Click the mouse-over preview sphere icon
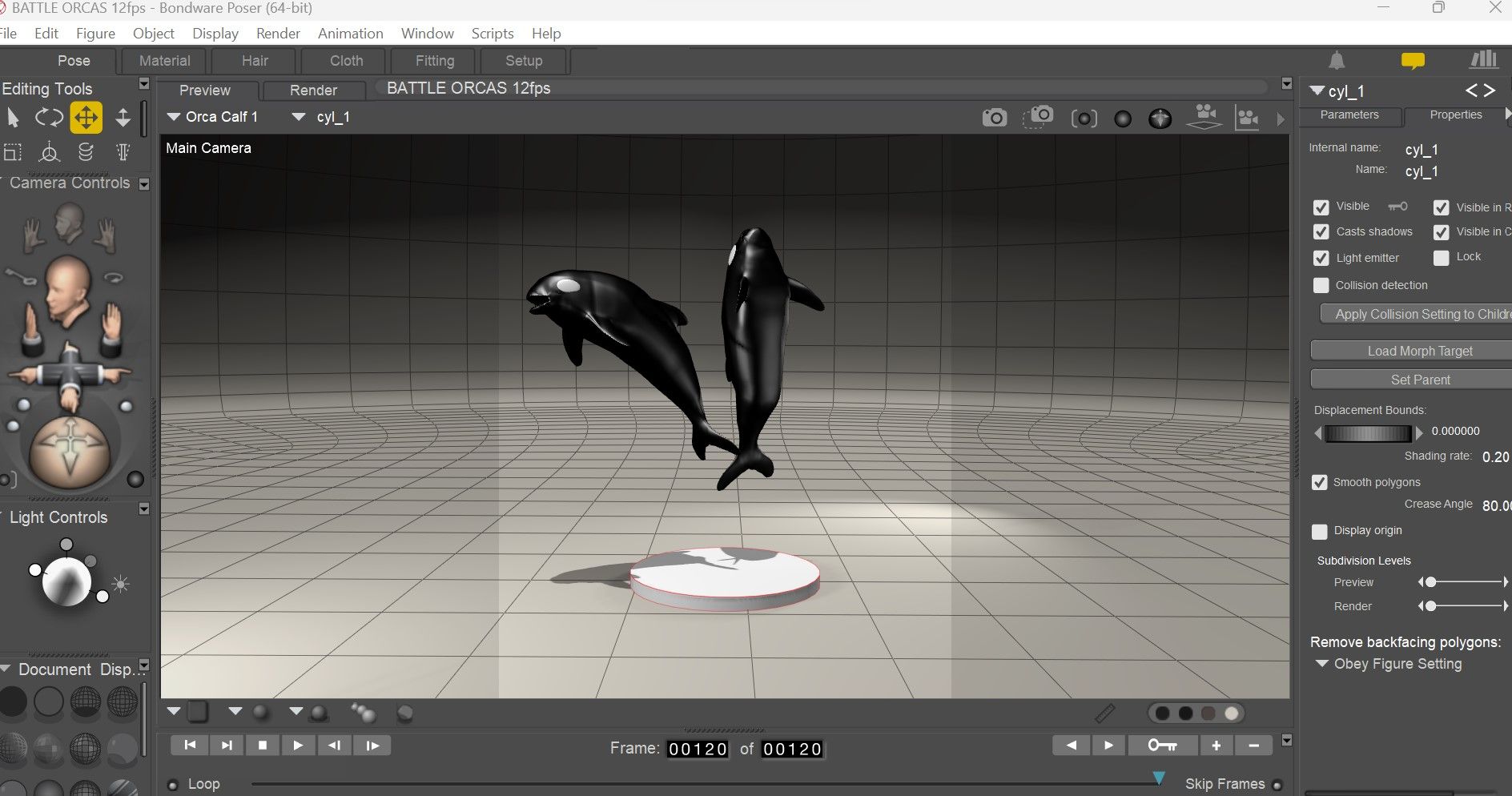This screenshot has width=1512, height=796. [x=1160, y=119]
